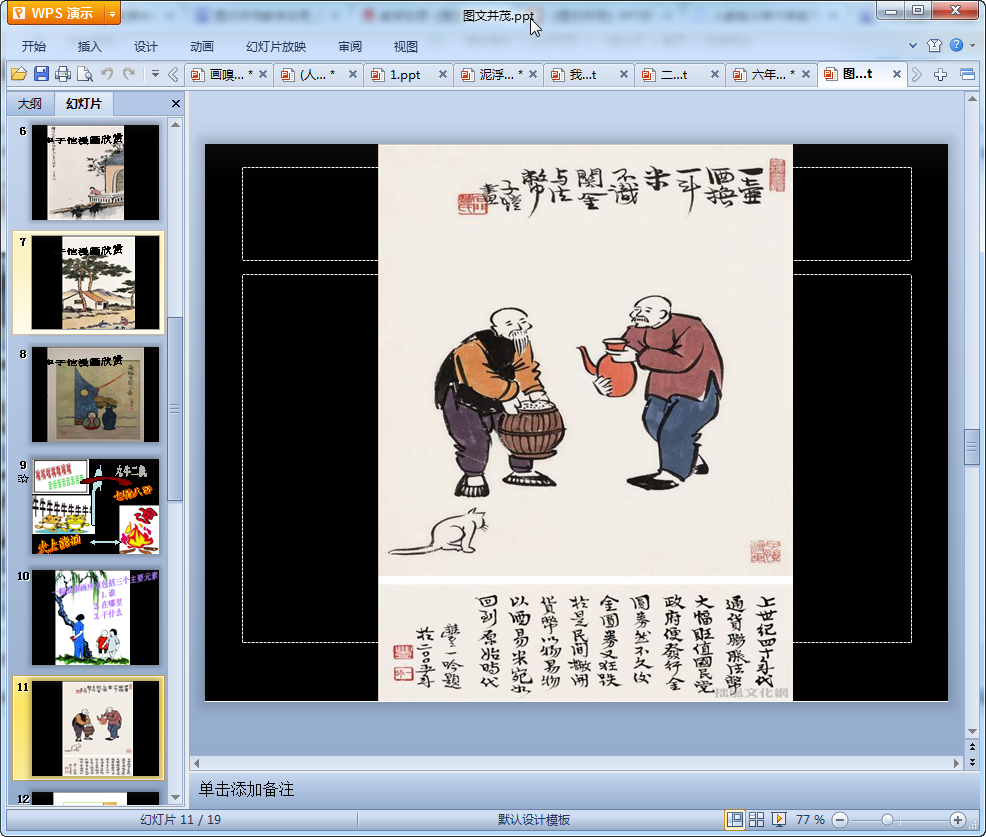Play slide 9 animation star icon
Viewport: 986px width, 837px height.
tap(23, 479)
